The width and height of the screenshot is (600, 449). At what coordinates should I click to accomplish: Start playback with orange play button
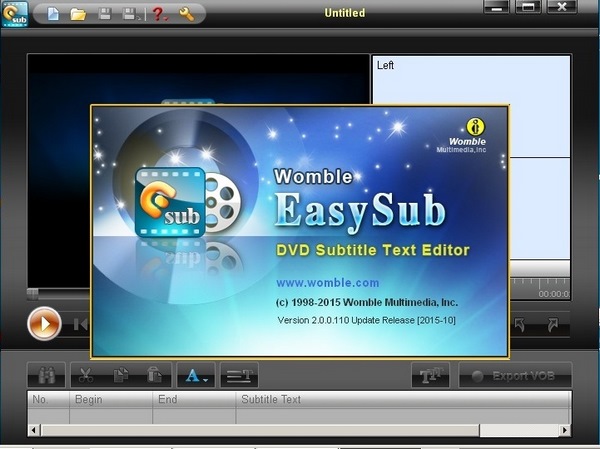click(44, 323)
